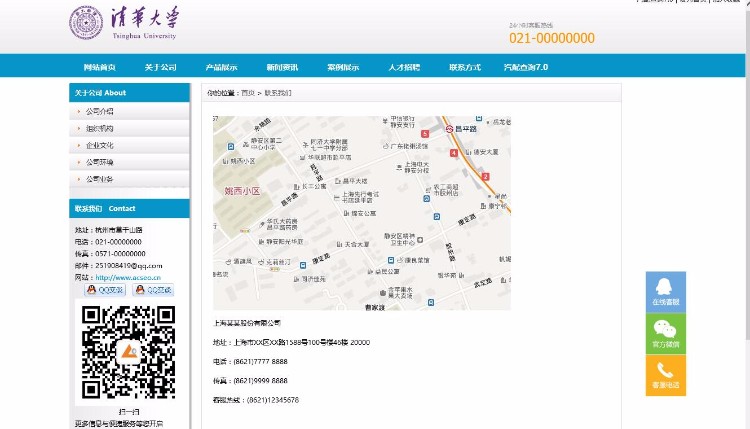Image resolution: width=750 pixels, height=429 pixels.
Task: Open 汽配查询7.0 navigation item
Action: [526, 67]
